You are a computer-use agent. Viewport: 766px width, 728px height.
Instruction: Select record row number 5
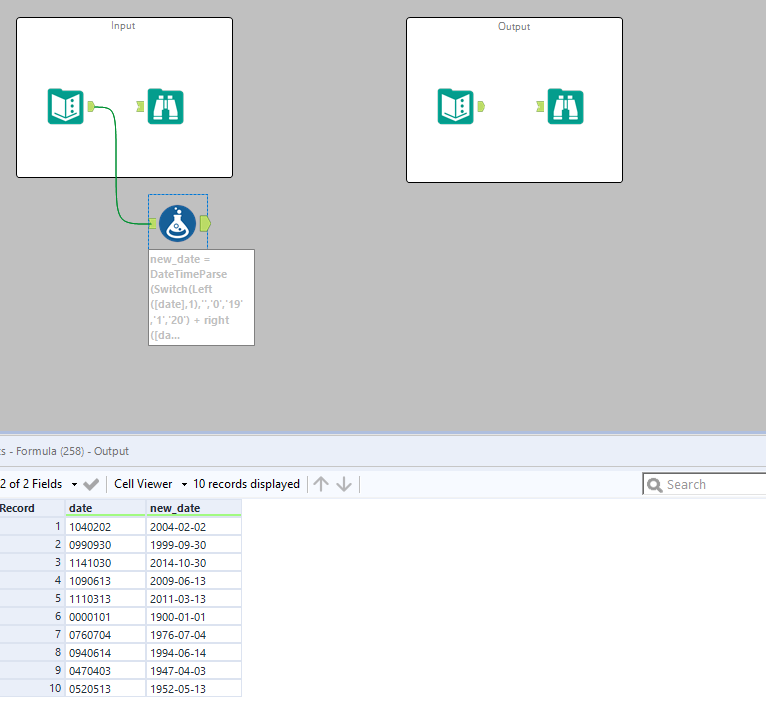tap(32, 599)
